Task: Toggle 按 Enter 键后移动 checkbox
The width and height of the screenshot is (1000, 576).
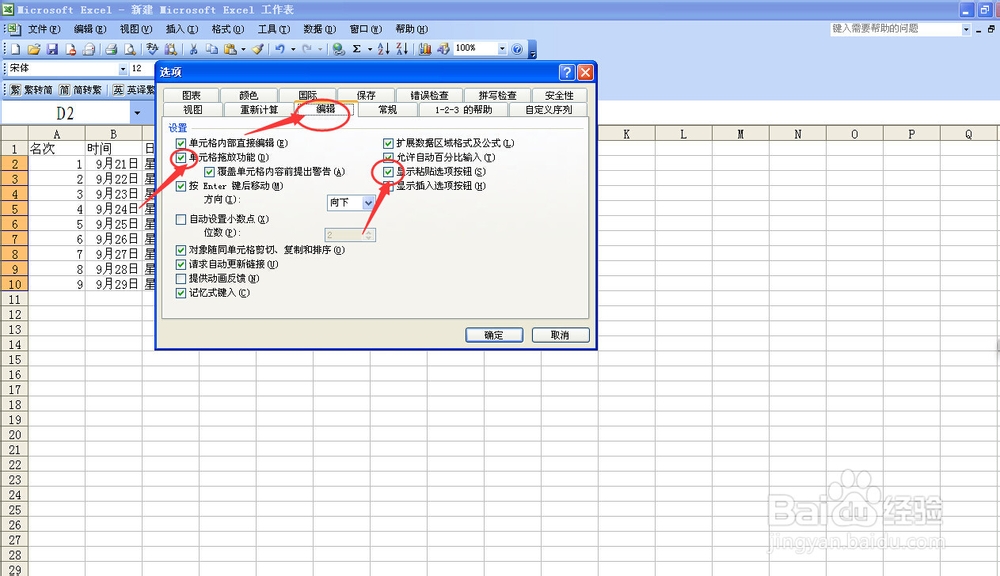Action: click(x=181, y=186)
